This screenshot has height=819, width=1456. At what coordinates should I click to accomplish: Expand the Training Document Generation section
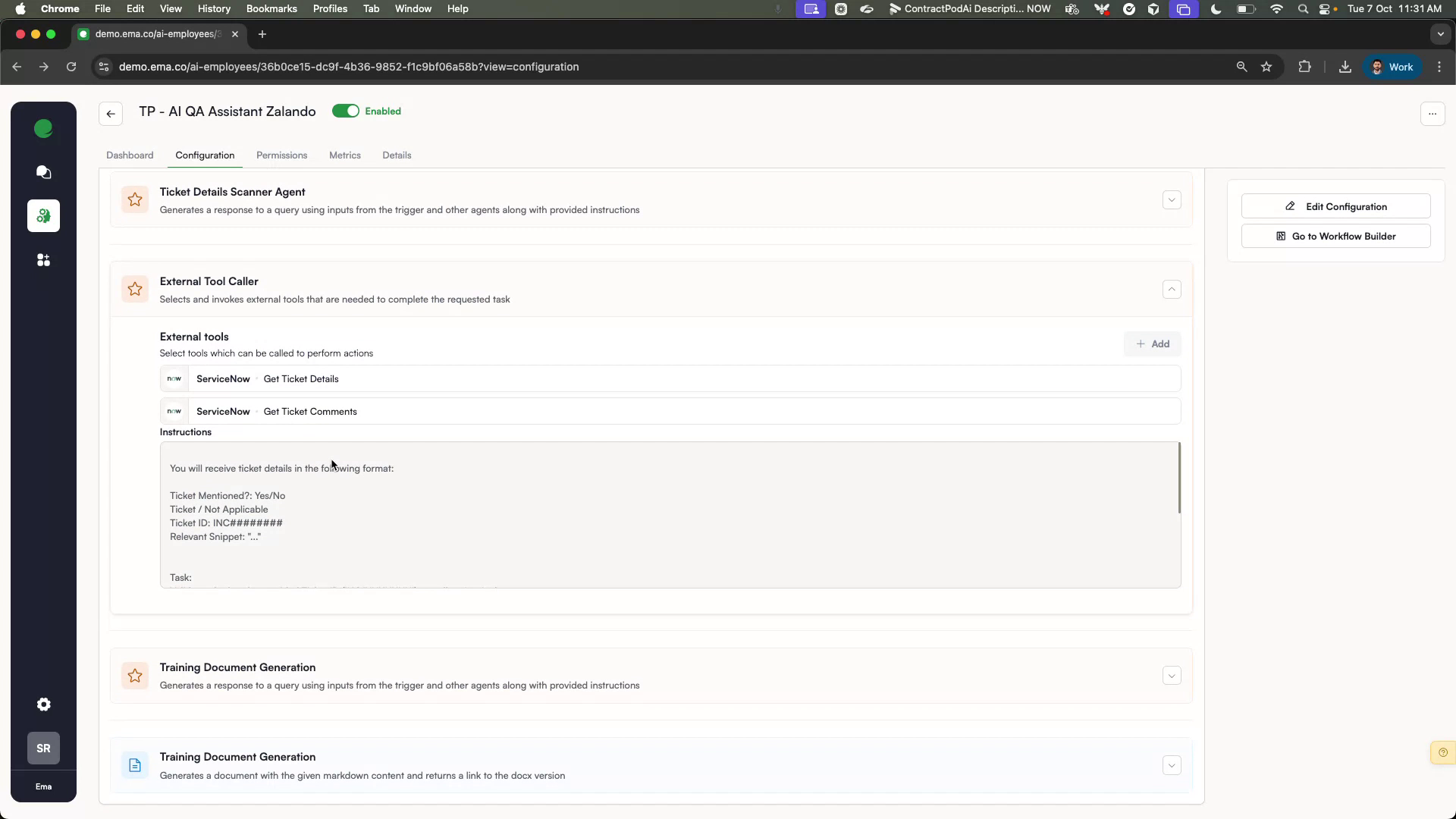tap(1172, 675)
